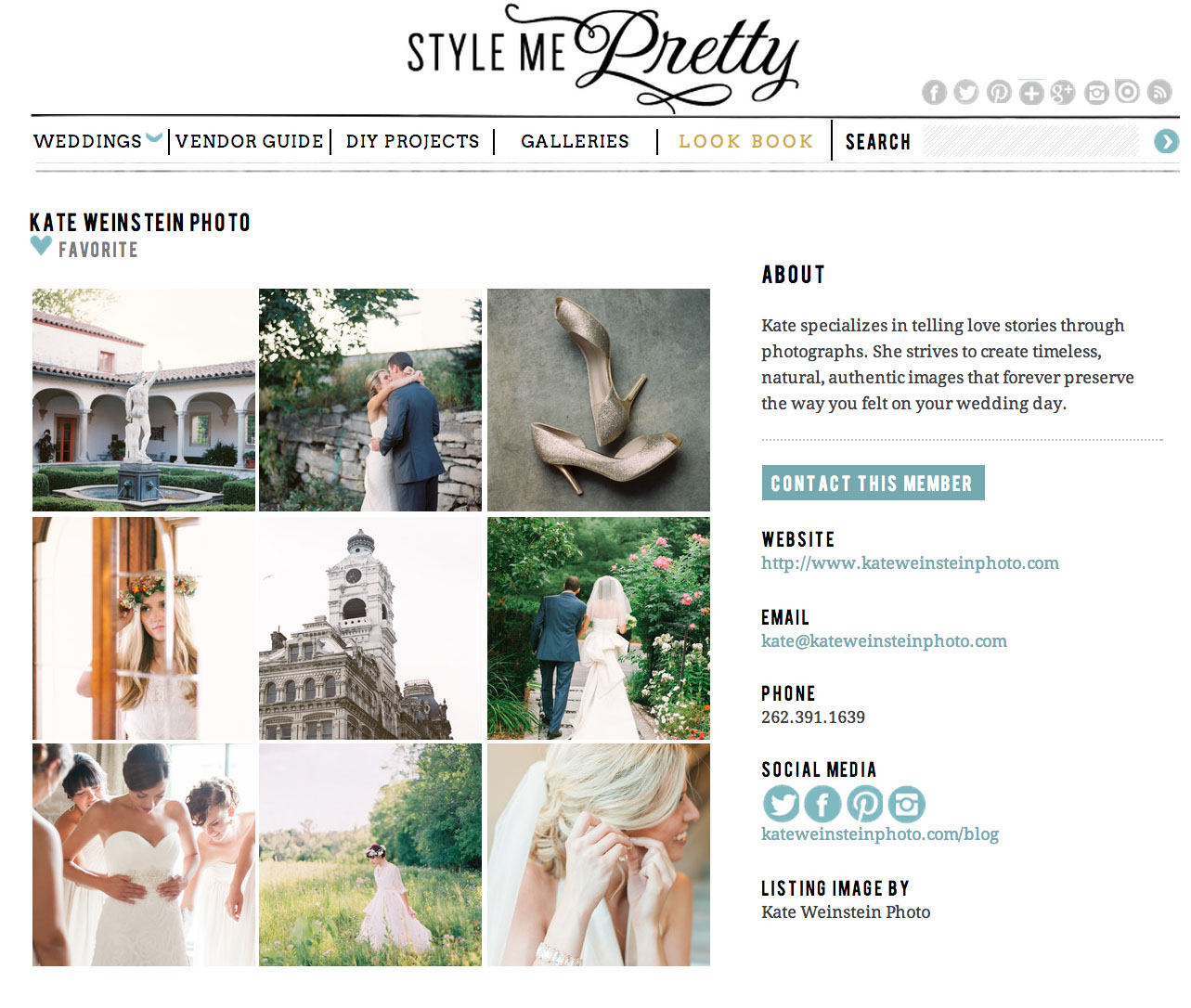Open bride with flower crown photo

coord(144,628)
